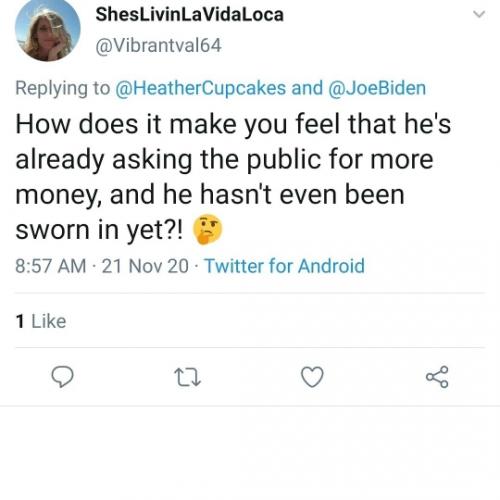
Task: Open the ShesLivinLaVidaLoca profile picture
Action: 48,29
